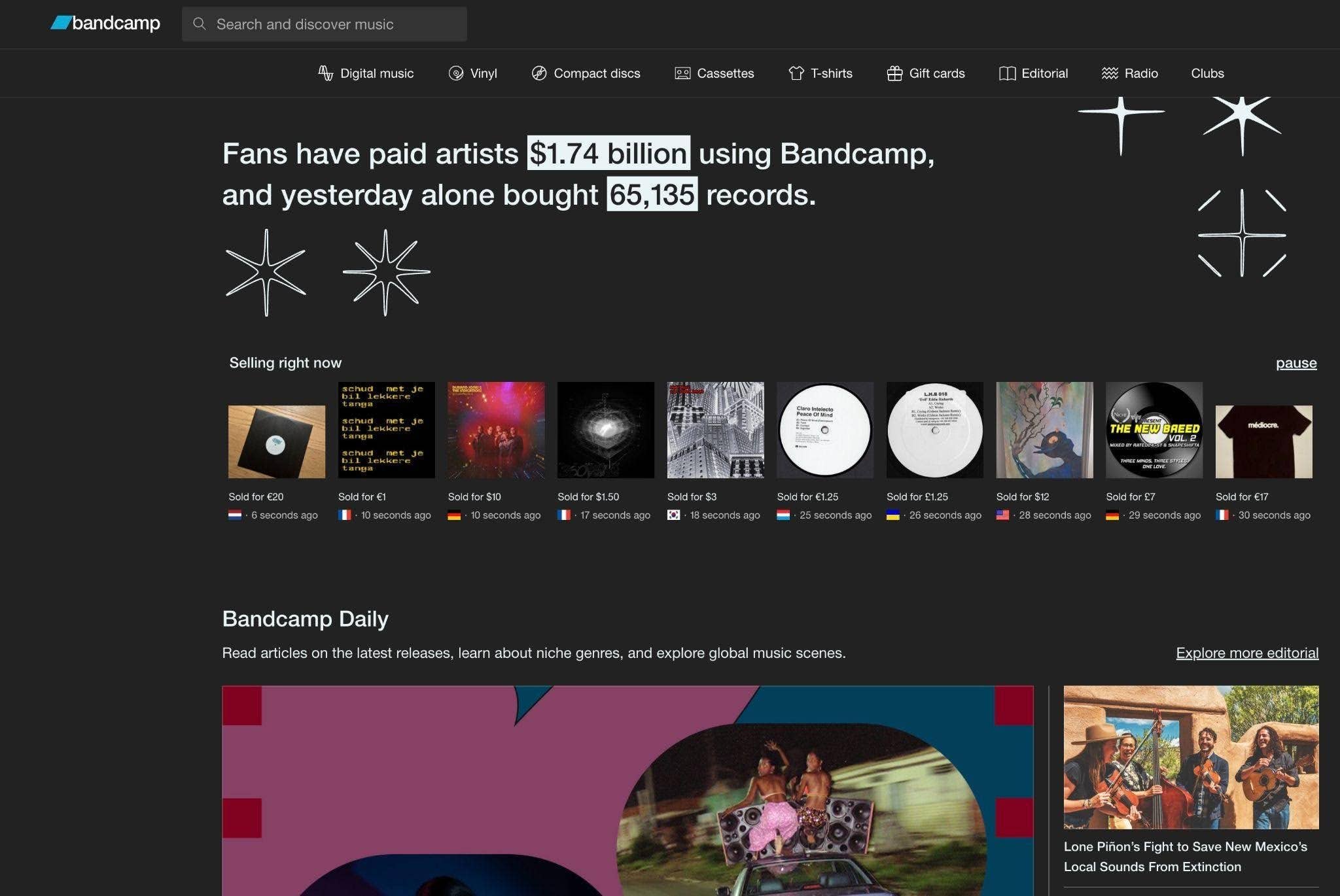
Task: Open the red album sold for $10
Action: [x=496, y=430]
